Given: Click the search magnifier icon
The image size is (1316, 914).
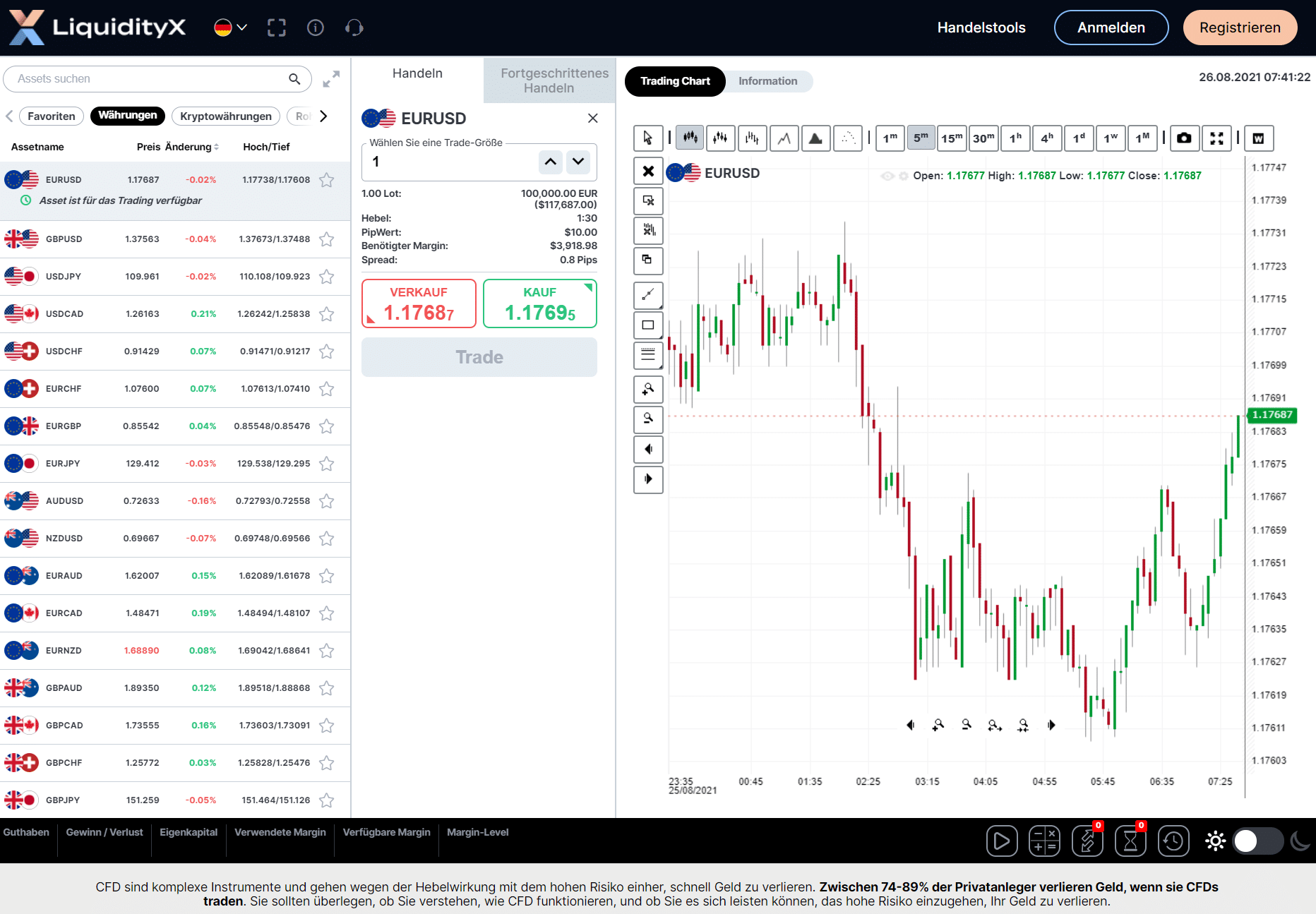Looking at the screenshot, I should tap(294, 79).
